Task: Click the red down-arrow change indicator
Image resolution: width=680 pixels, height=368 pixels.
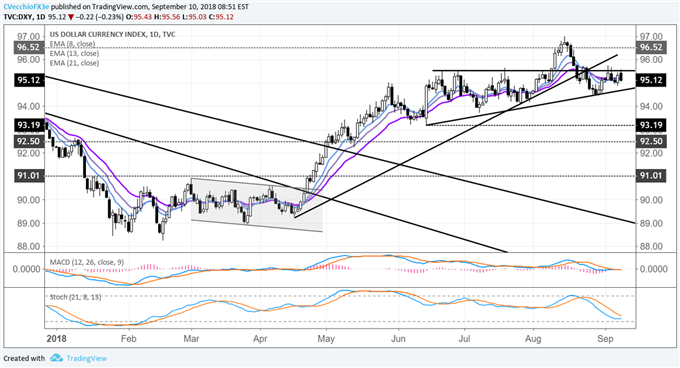Action: point(71,17)
